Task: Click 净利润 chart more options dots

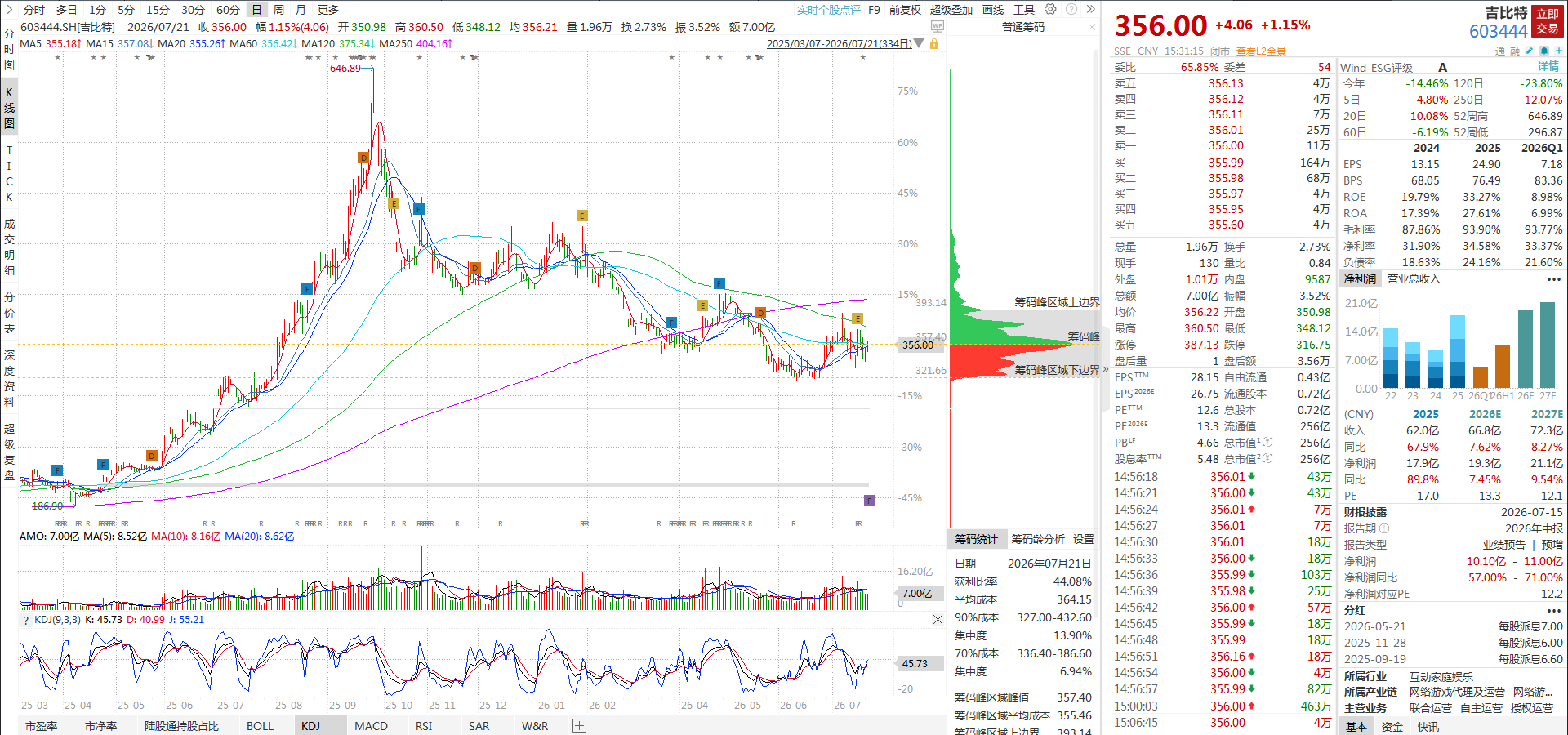Action: point(1553,279)
